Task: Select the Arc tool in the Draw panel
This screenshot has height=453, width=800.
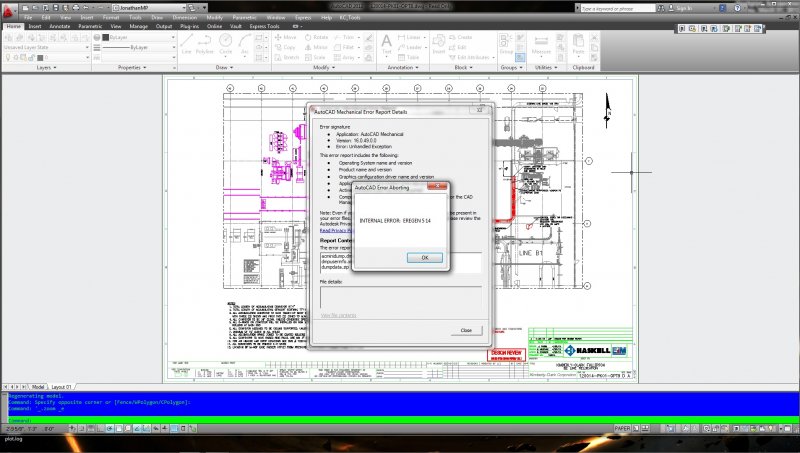Action: (246, 43)
